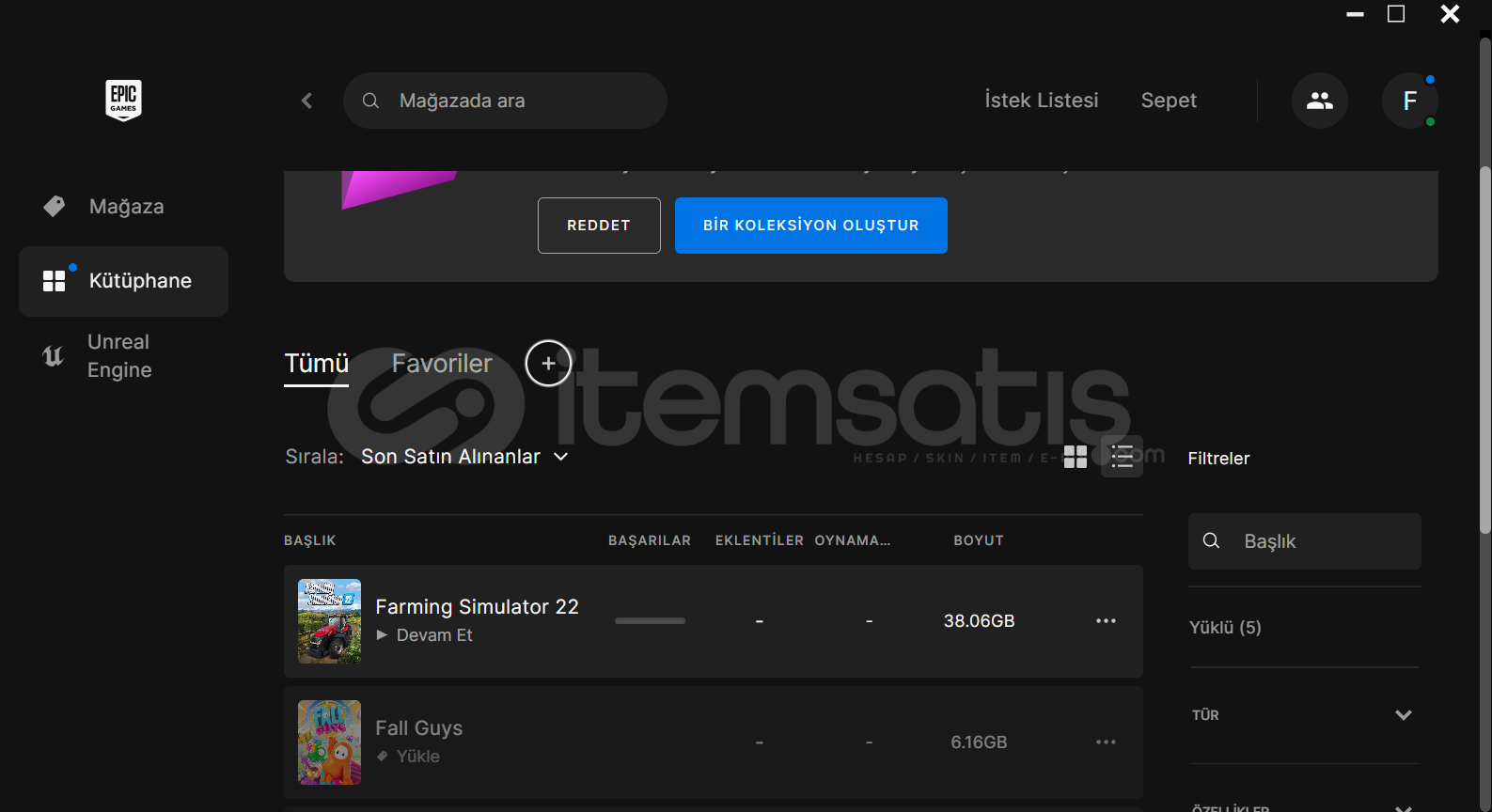Open options menu for Farming Simulator 22
Image resolution: width=1492 pixels, height=812 pixels.
coord(1106,621)
